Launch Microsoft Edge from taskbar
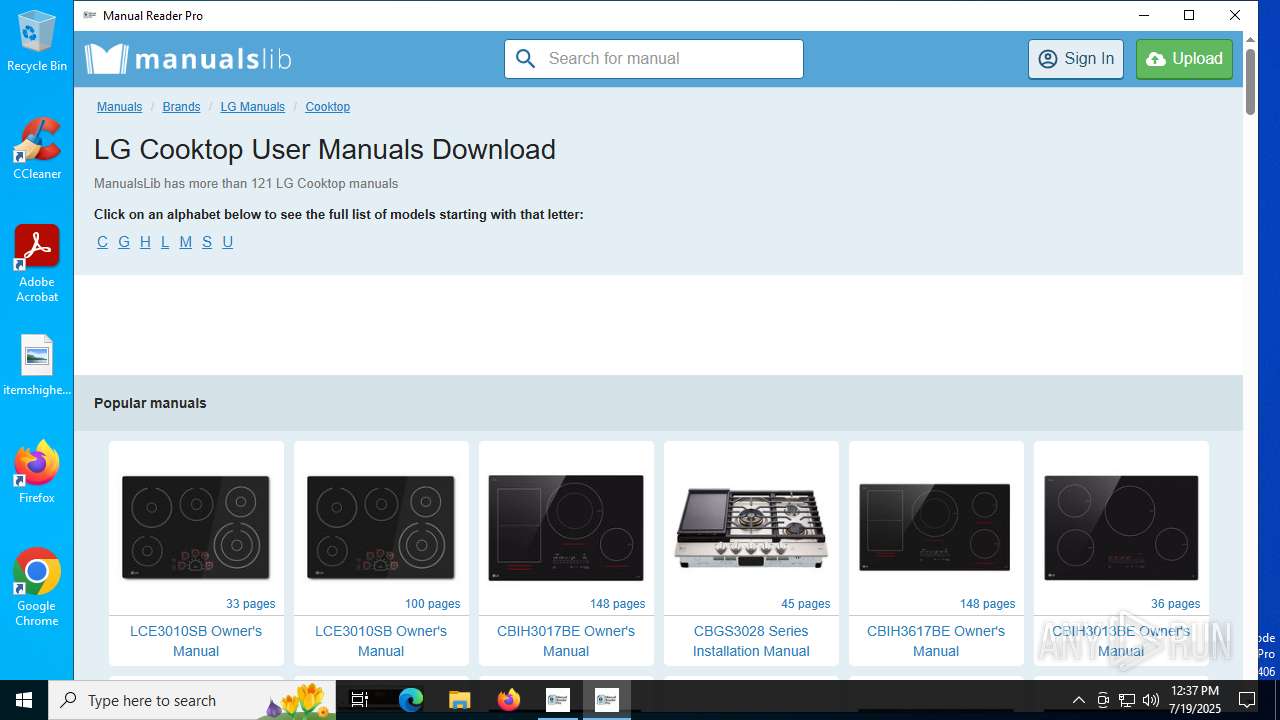The height and width of the screenshot is (720, 1280). pyautogui.click(x=411, y=700)
